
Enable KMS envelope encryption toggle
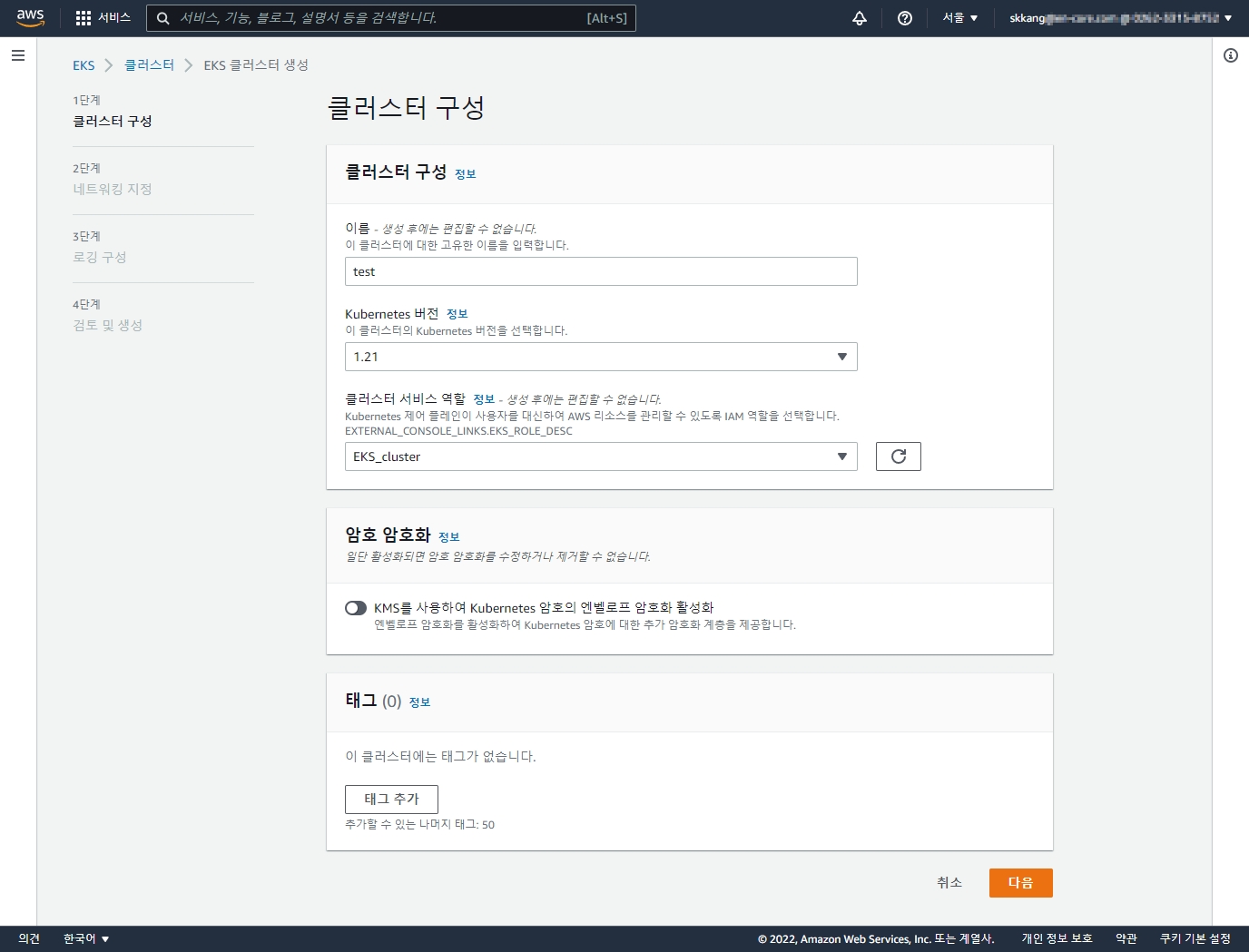click(356, 608)
